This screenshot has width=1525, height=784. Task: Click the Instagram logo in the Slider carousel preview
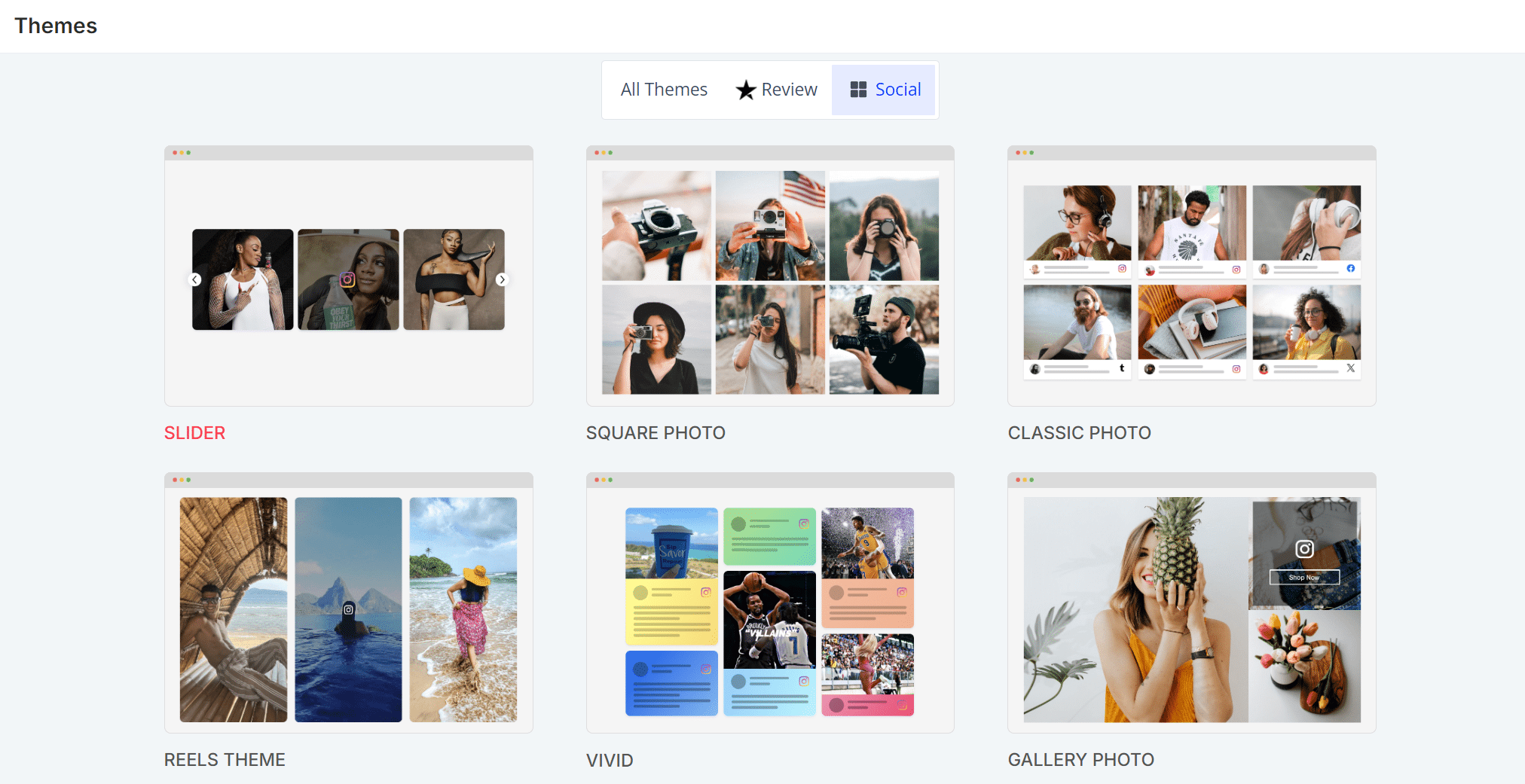tap(348, 279)
